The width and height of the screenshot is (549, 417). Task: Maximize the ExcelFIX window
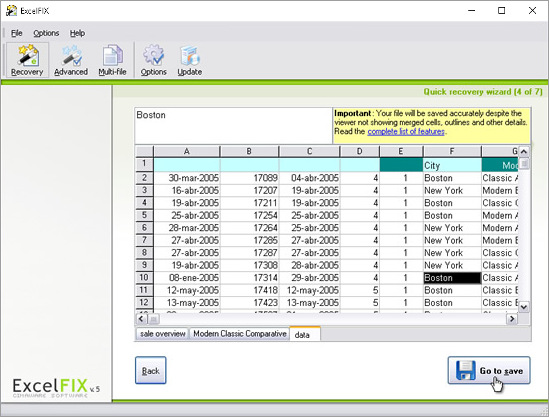click(501, 11)
